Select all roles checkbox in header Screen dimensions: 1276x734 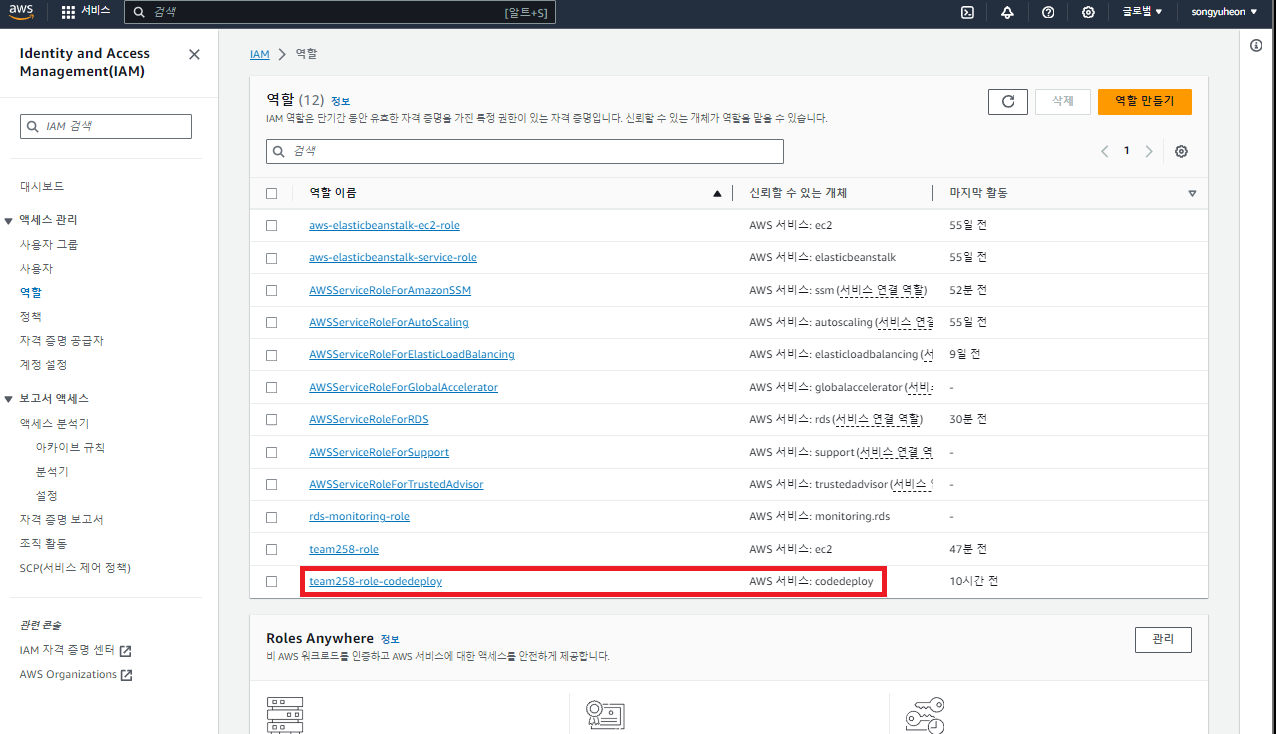click(x=272, y=193)
